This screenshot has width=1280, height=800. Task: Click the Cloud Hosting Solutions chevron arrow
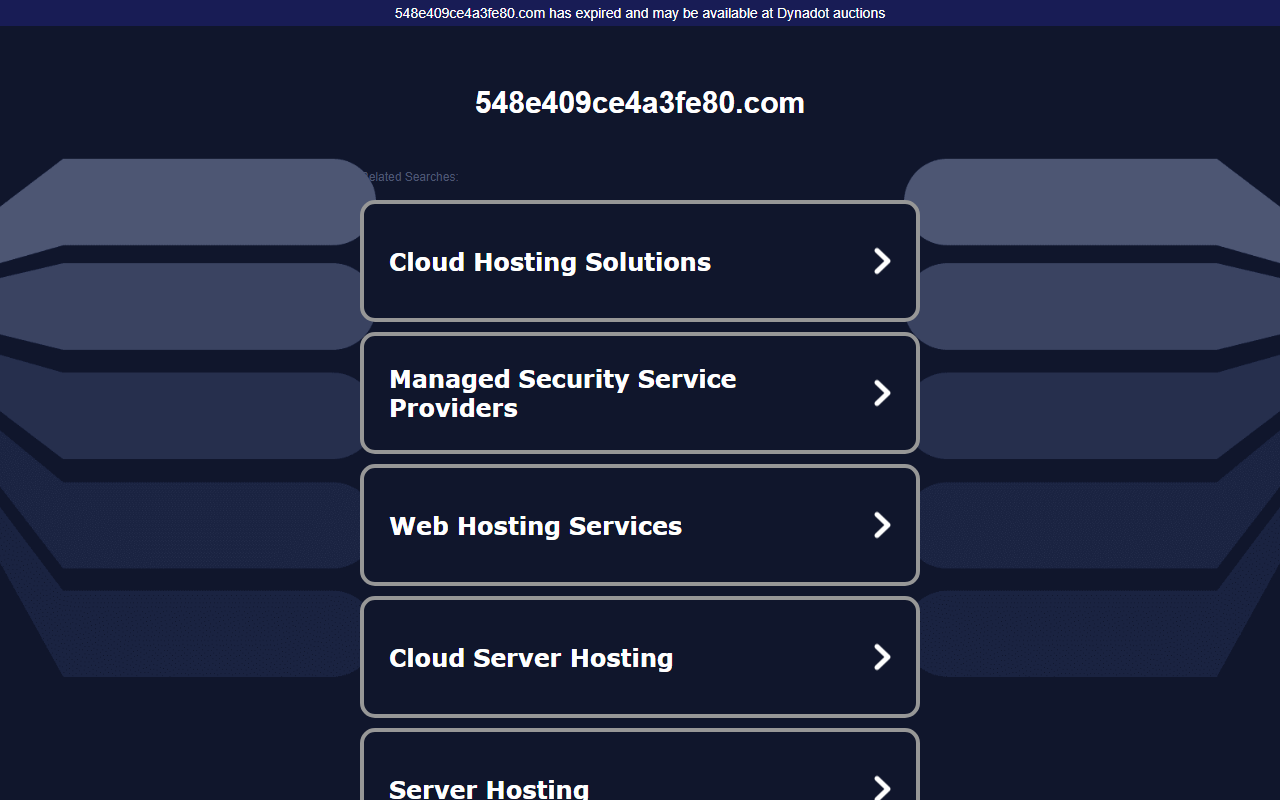[x=882, y=261]
